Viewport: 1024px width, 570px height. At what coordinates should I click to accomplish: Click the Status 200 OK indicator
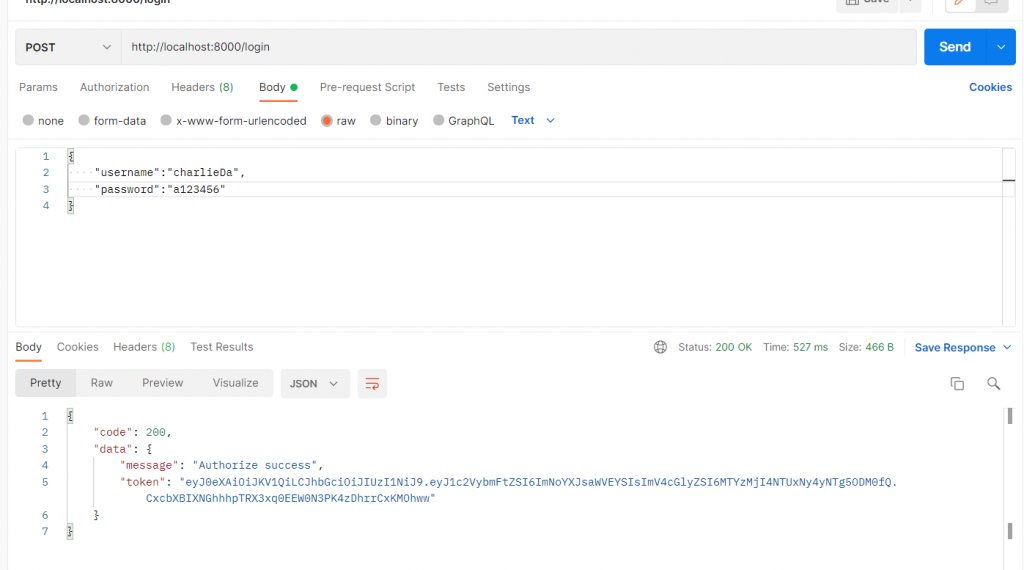tap(714, 347)
